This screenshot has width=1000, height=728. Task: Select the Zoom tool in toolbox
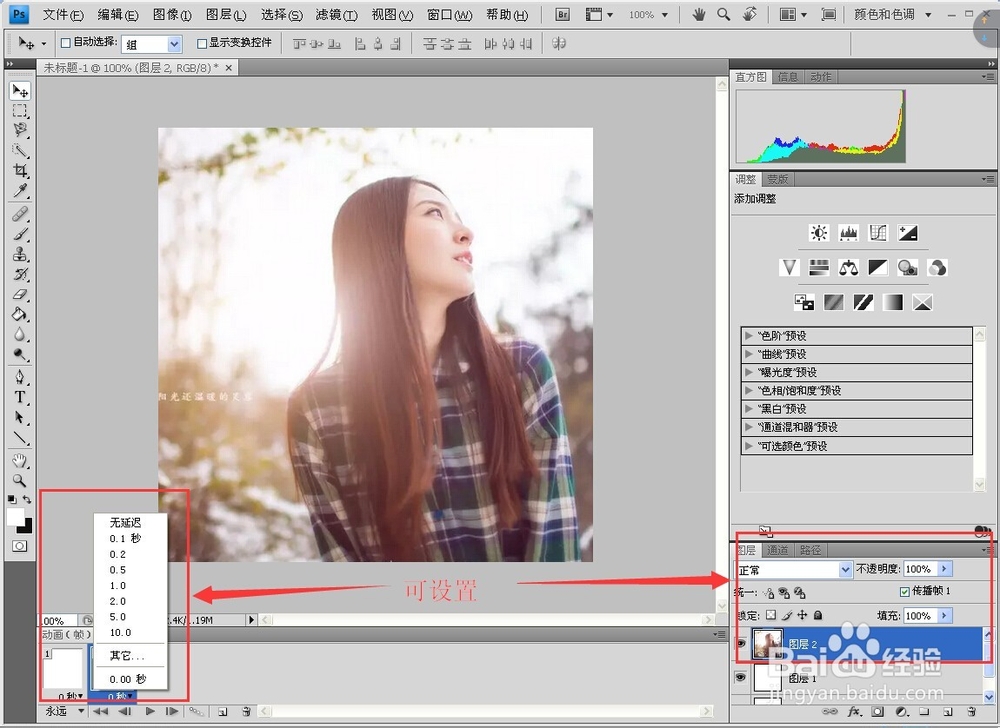pyautogui.click(x=20, y=480)
